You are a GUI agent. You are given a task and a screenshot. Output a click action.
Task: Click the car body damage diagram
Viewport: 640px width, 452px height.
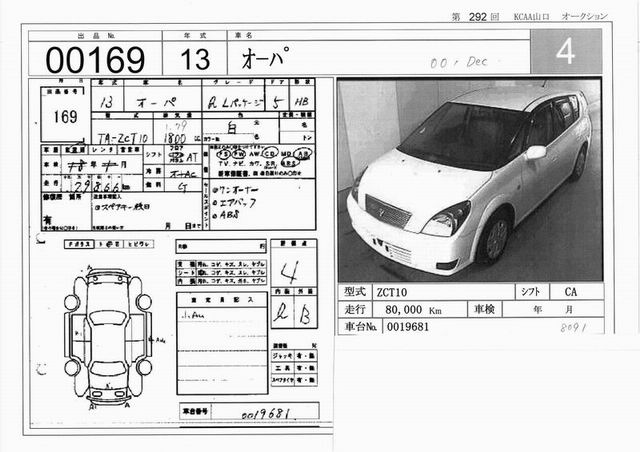coord(108,337)
